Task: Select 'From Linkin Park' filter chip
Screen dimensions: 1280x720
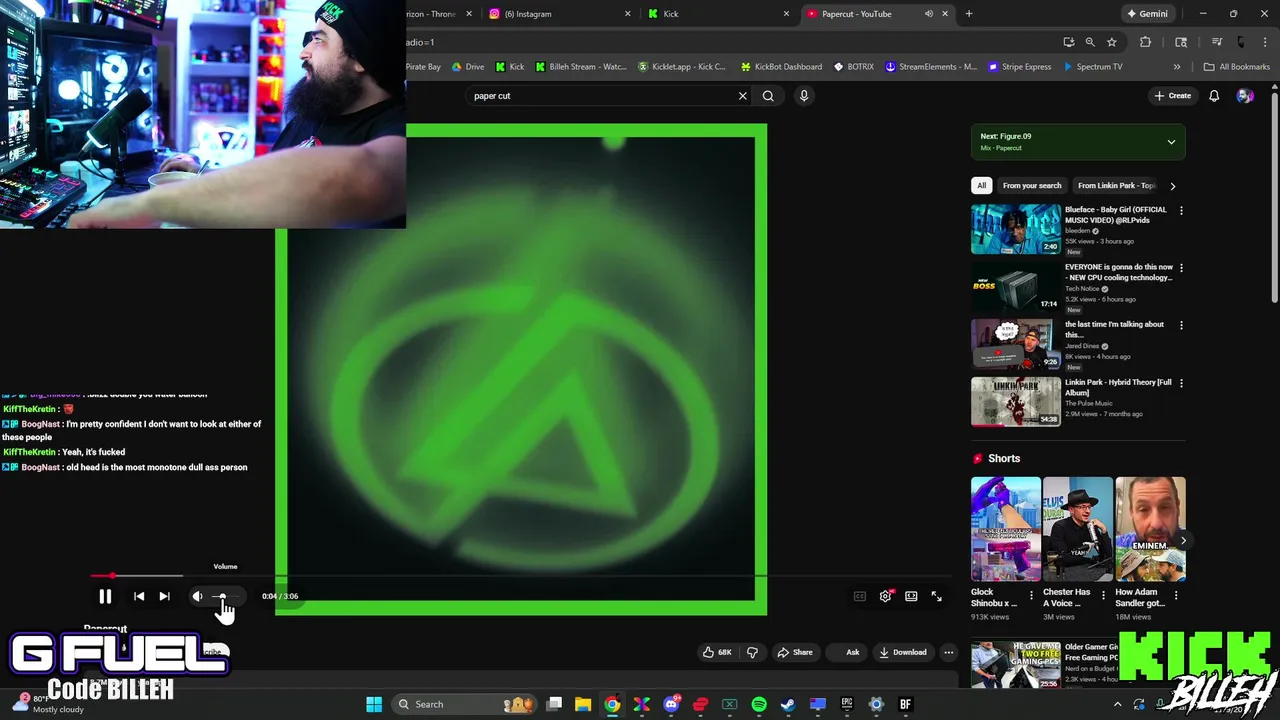Action: tap(1115, 185)
